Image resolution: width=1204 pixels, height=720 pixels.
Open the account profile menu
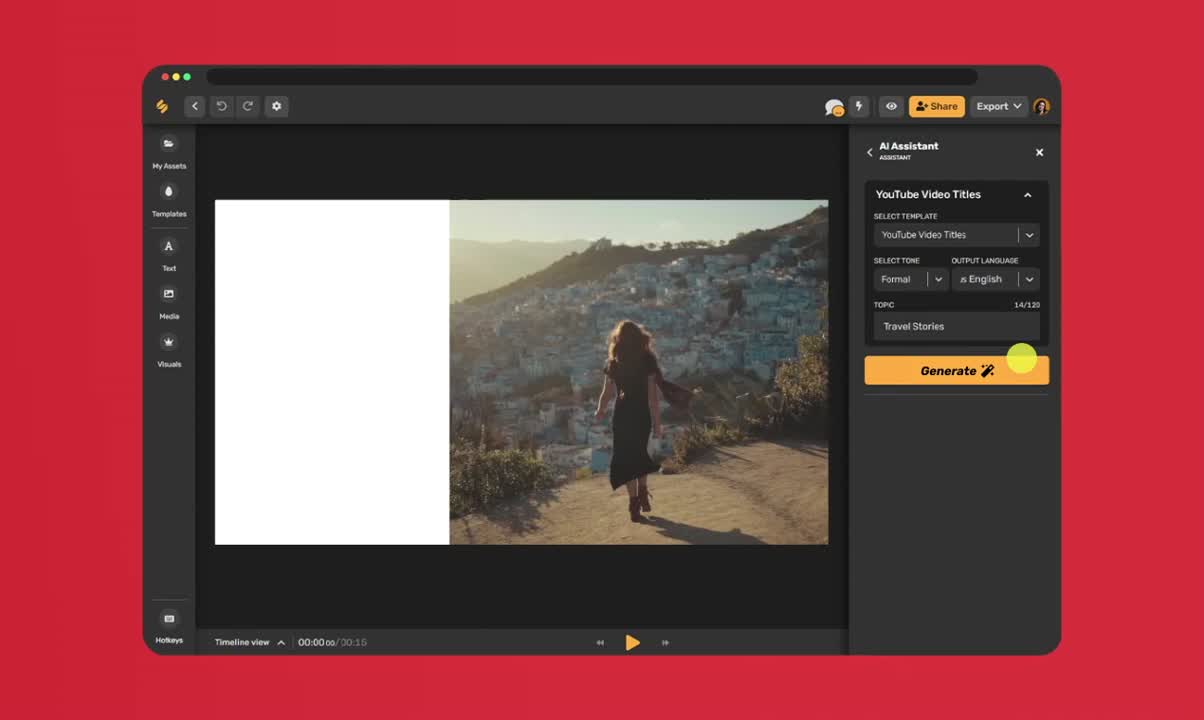pyautogui.click(x=1041, y=106)
